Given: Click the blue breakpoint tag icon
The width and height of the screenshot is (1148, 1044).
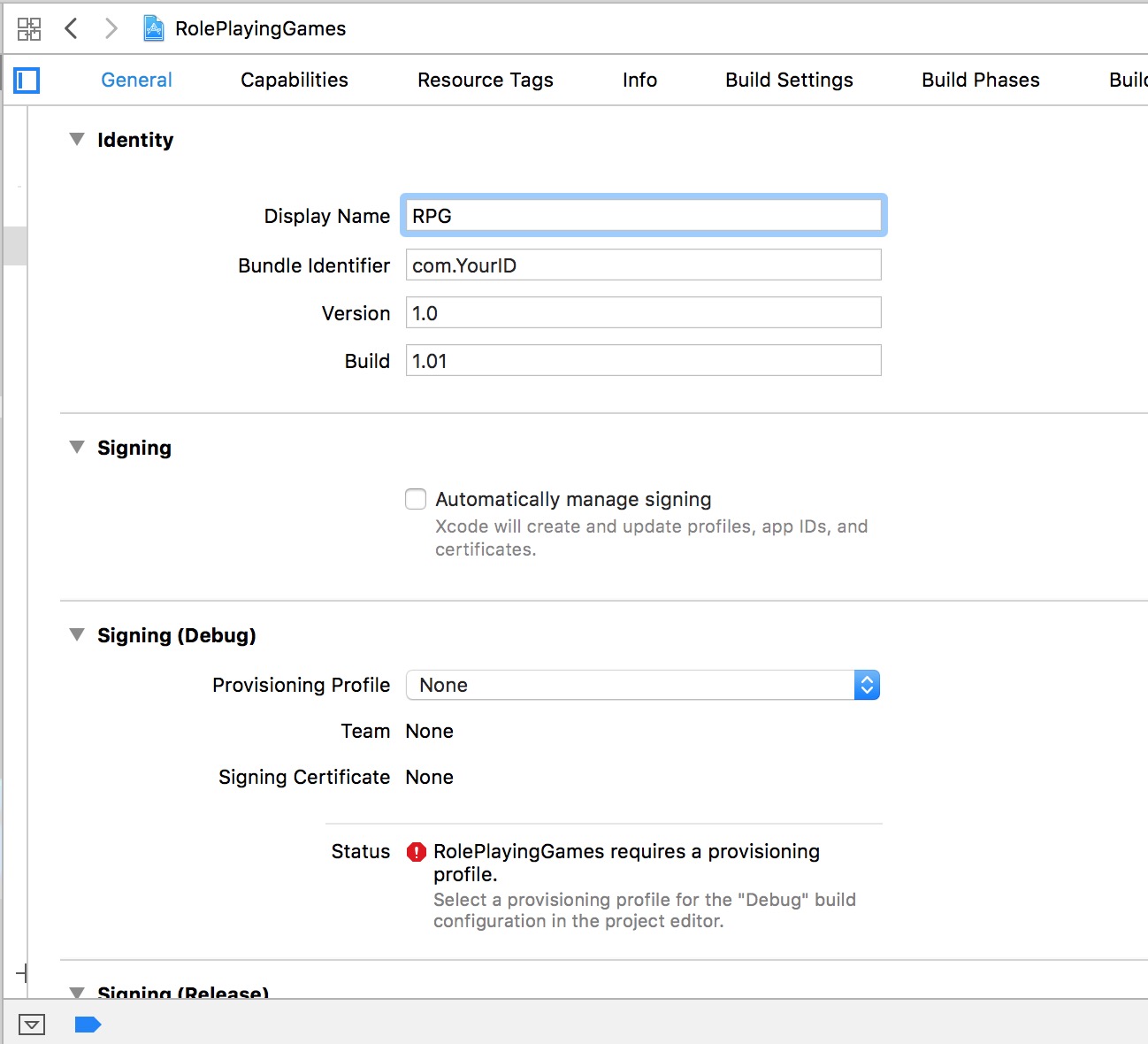Looking at the screenshot, I should pyautogui.click(x=88, y=1025).
